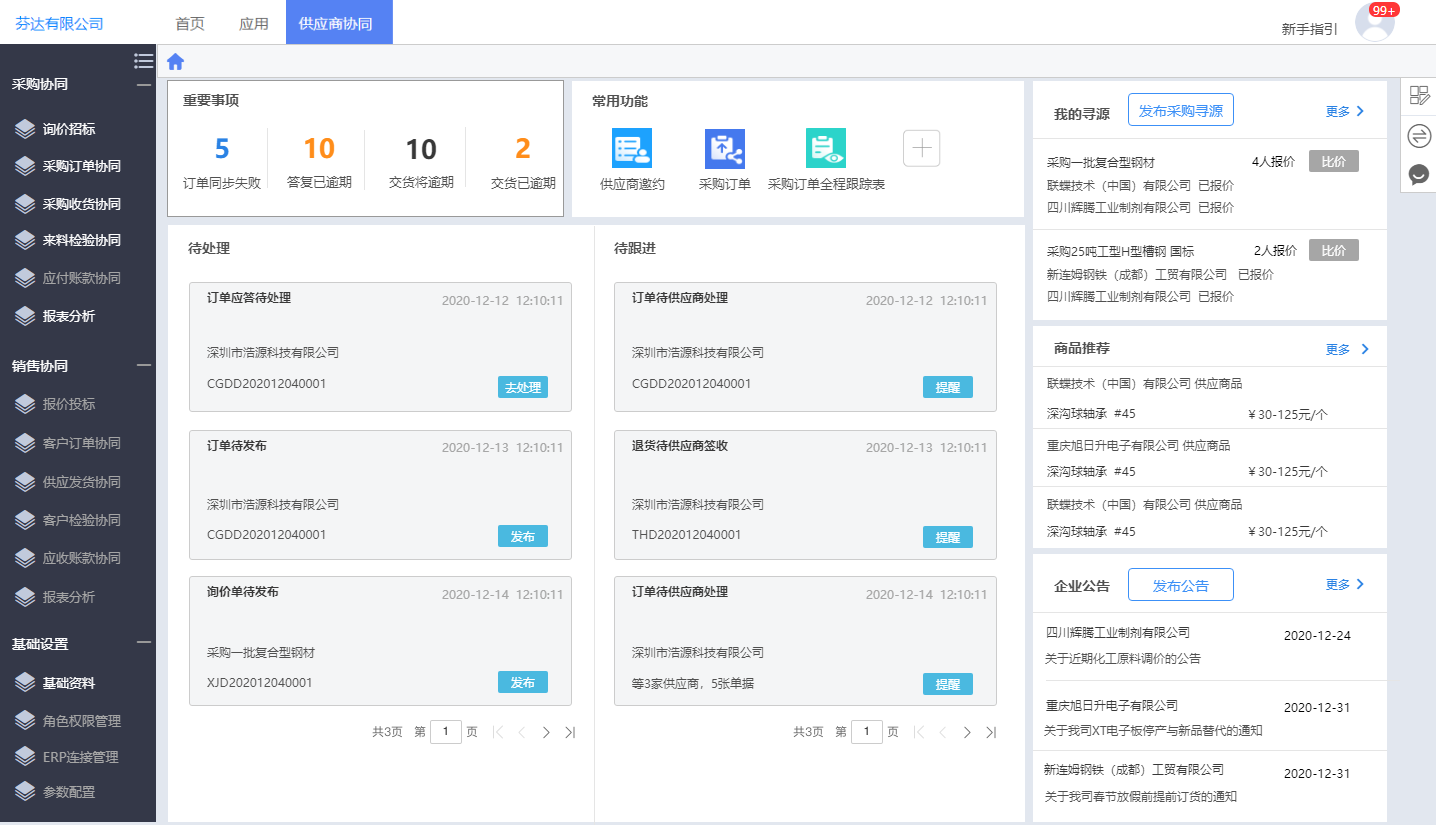
Task: Click 提醒 on 退货待供应商签收 card
Action: (948, 537)
